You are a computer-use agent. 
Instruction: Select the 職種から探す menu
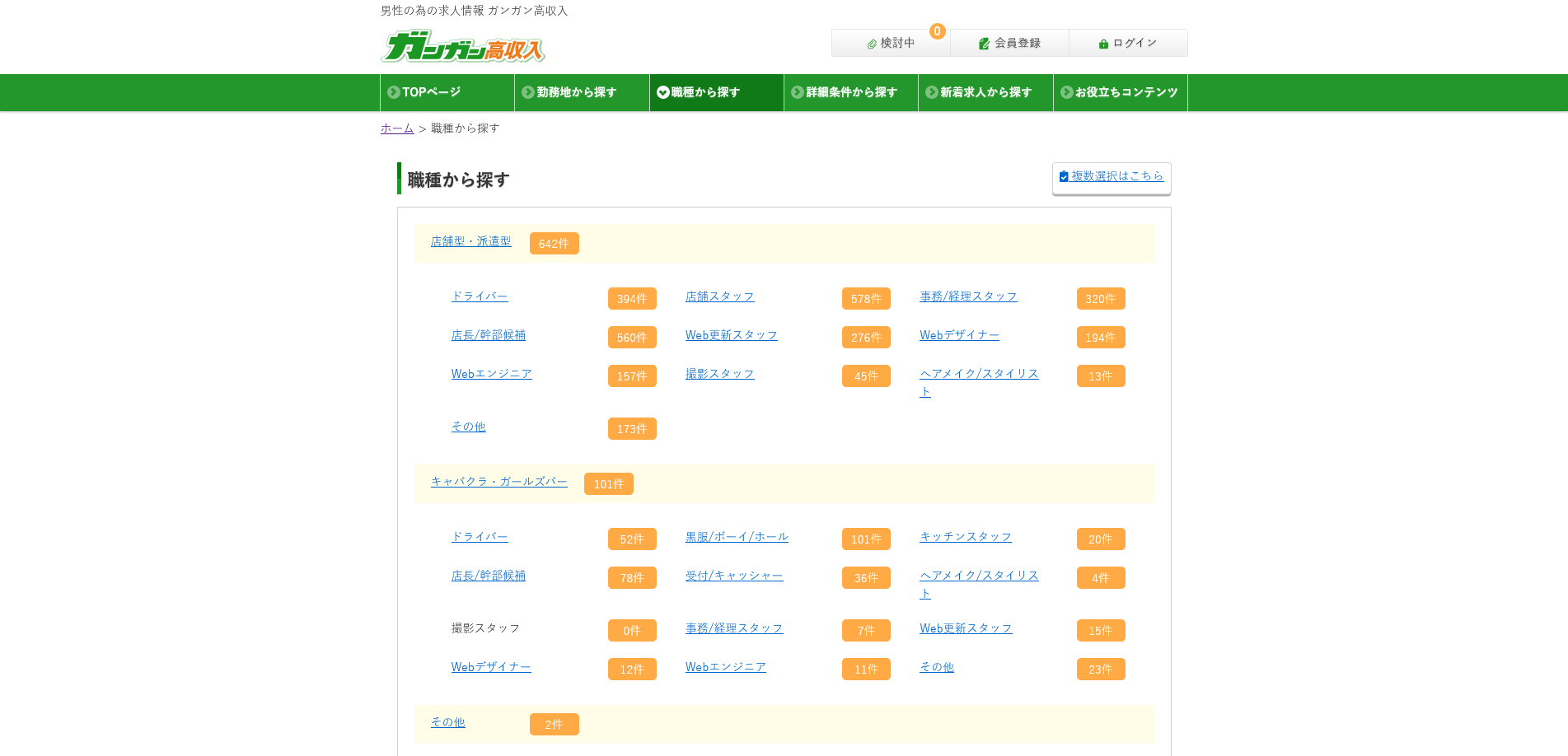pyautogui.click(x=717, y=92)
